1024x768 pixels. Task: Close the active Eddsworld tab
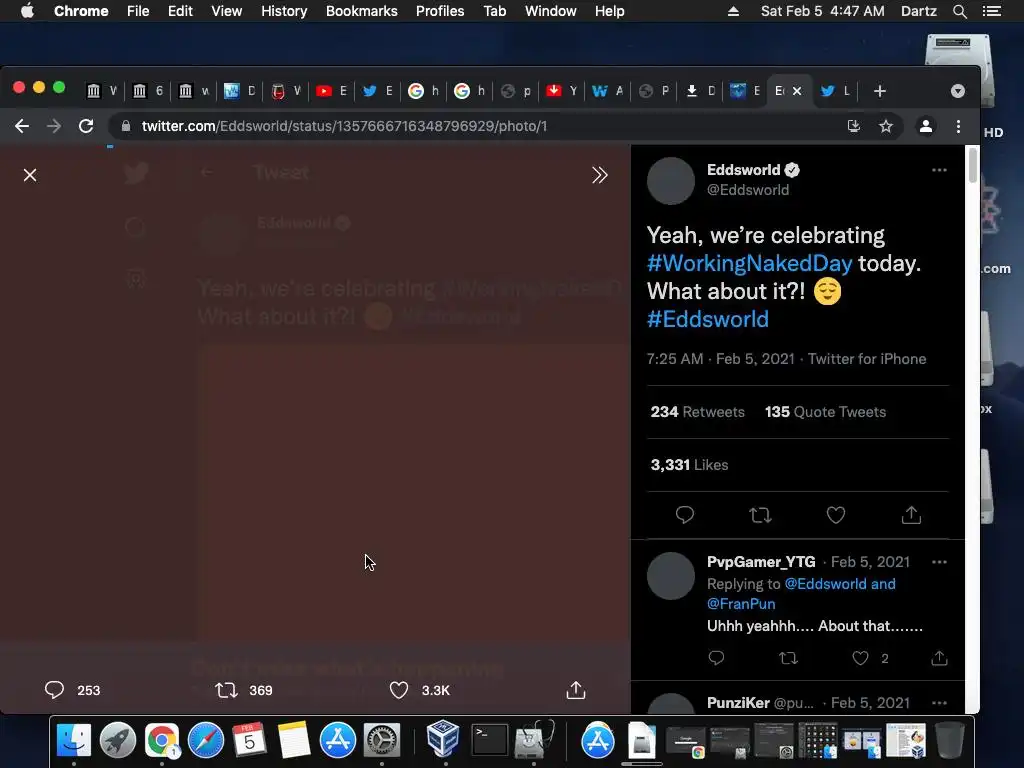pyautogui.click(x=797, y=91)
